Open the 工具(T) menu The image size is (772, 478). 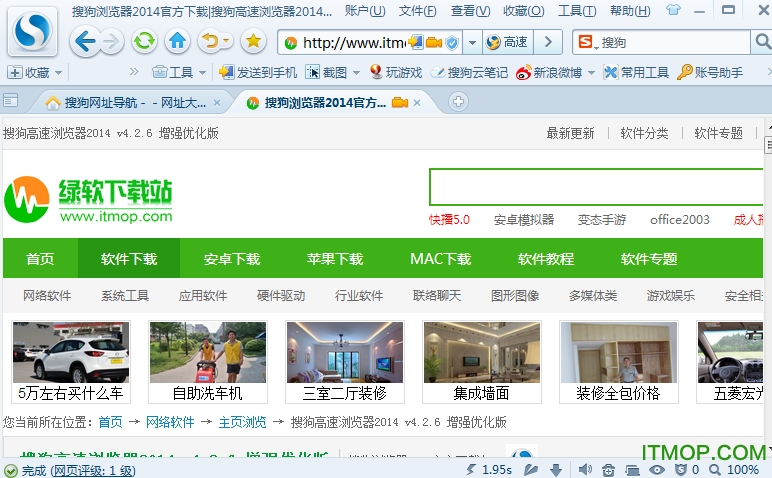[577, 10]
